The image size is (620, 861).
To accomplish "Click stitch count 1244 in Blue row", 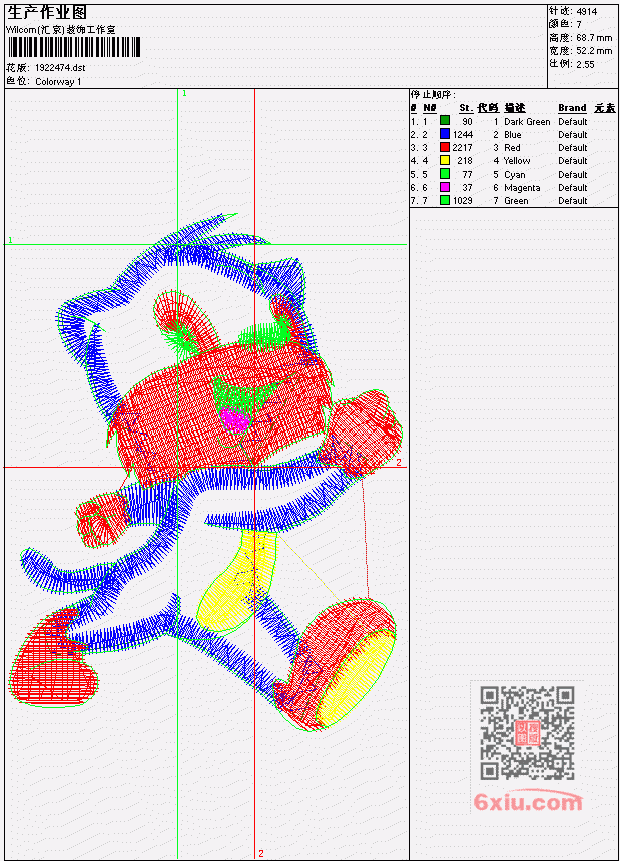I will 463,135.
